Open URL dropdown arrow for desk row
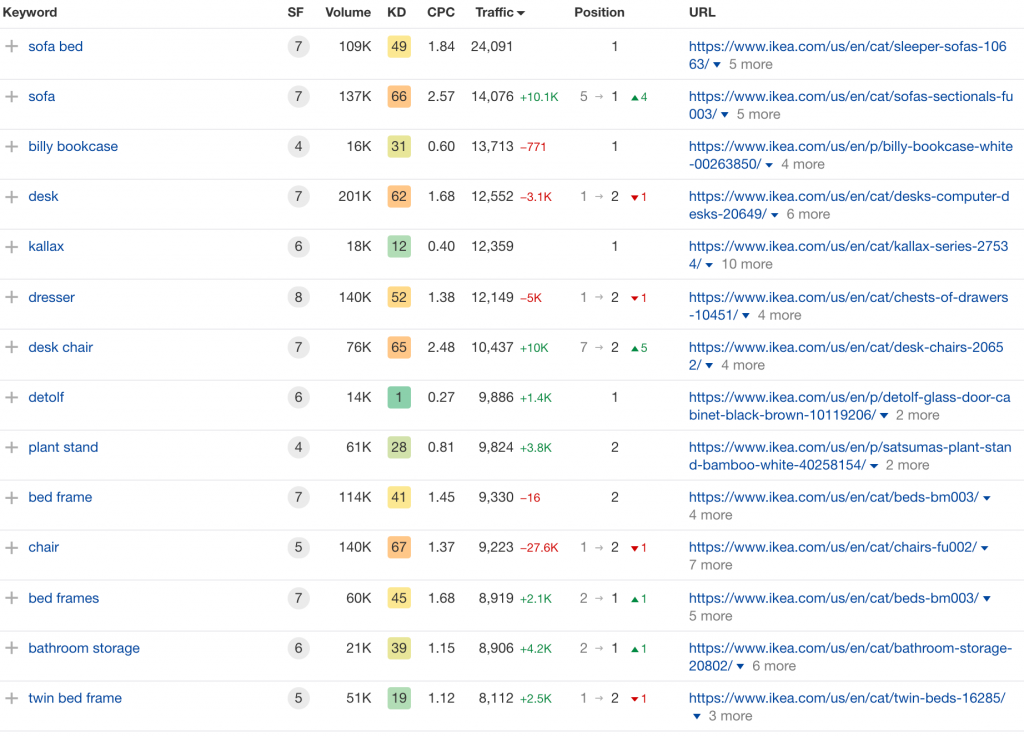Viewport: 1024px width, 736px height. coord(775,215)
